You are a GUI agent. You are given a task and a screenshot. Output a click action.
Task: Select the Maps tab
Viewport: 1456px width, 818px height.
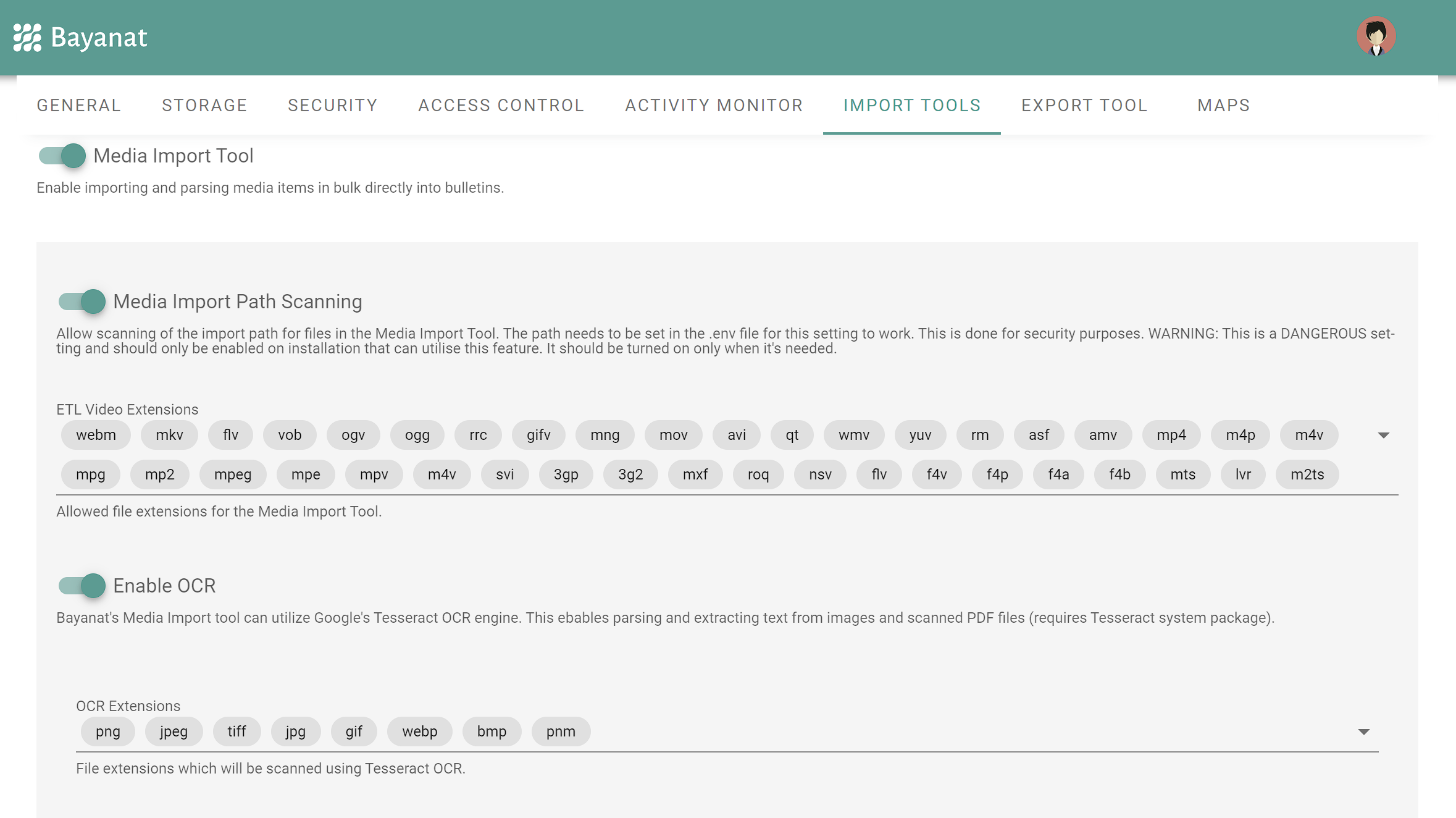1223,106
